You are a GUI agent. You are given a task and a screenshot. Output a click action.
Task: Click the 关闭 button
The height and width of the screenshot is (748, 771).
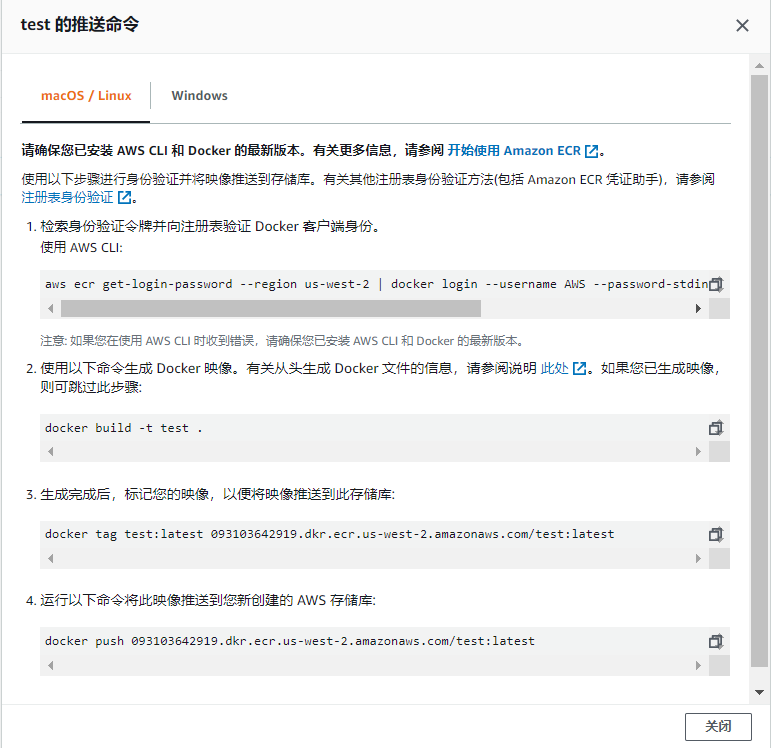click(718, 726)
